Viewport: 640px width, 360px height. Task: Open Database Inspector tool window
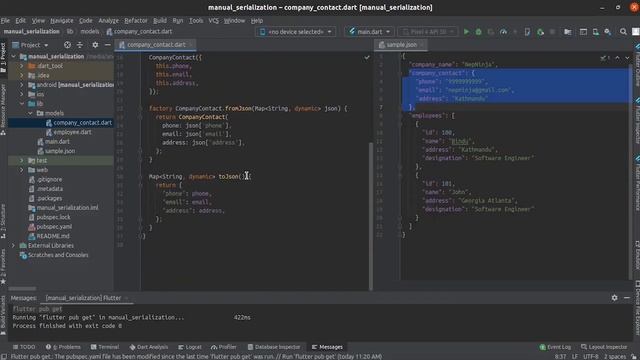[274, 347]
